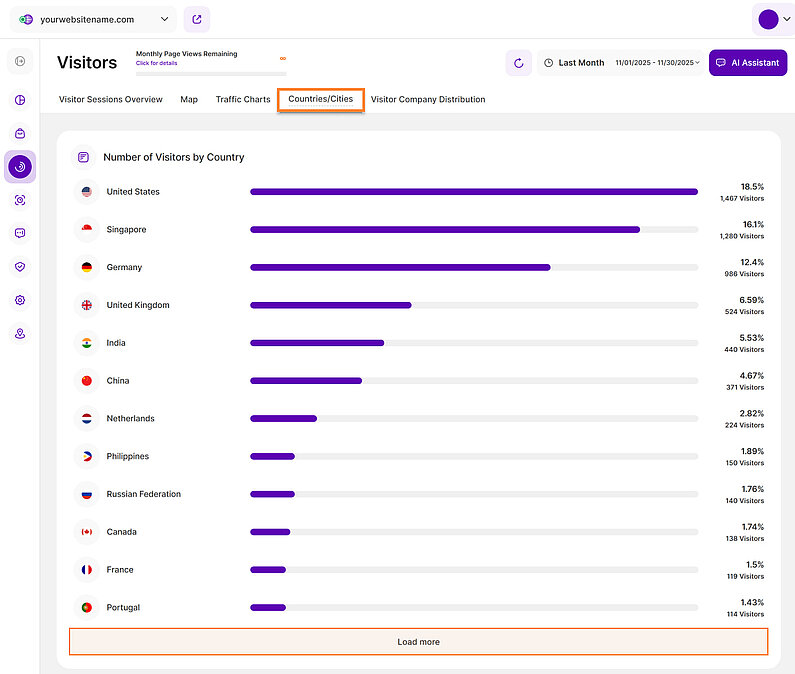Click the scan target icon in sidebar
This screenshot has width=795, height=674.
click(x=20, y=200)
